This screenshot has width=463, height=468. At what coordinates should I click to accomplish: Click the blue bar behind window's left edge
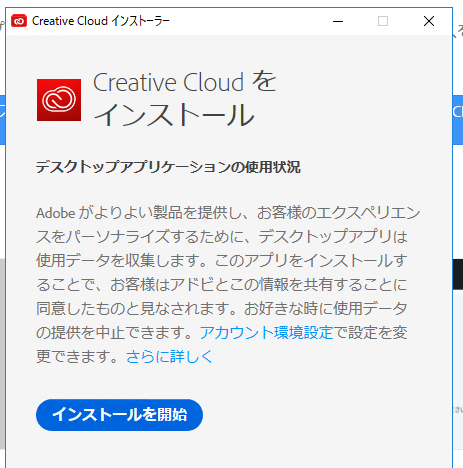click(x=2, y=120)
